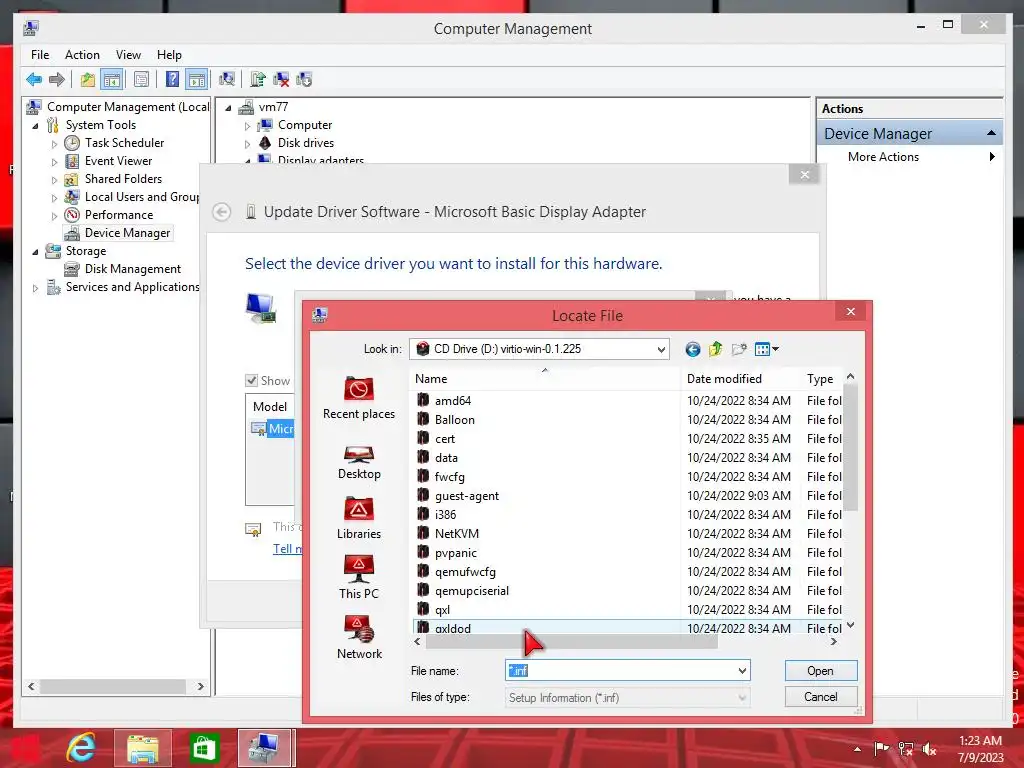
Task: Select the amd64 folder
Action: tap(453, 400)
